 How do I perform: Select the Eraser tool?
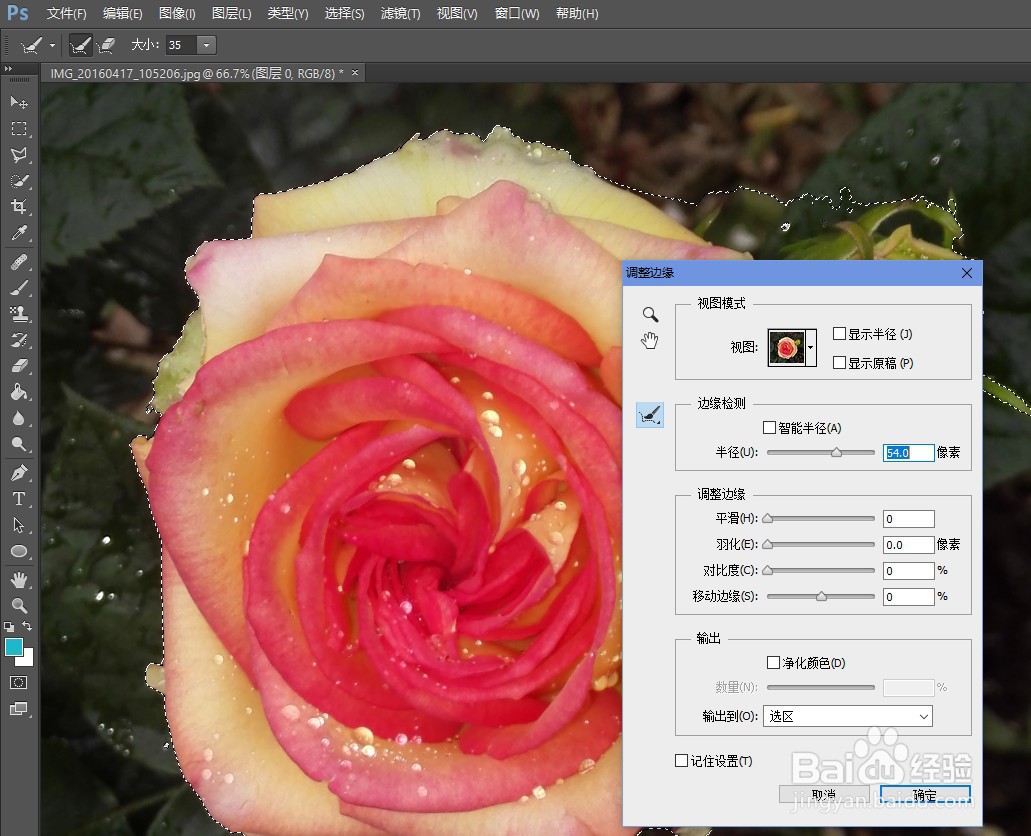(19, 366)
